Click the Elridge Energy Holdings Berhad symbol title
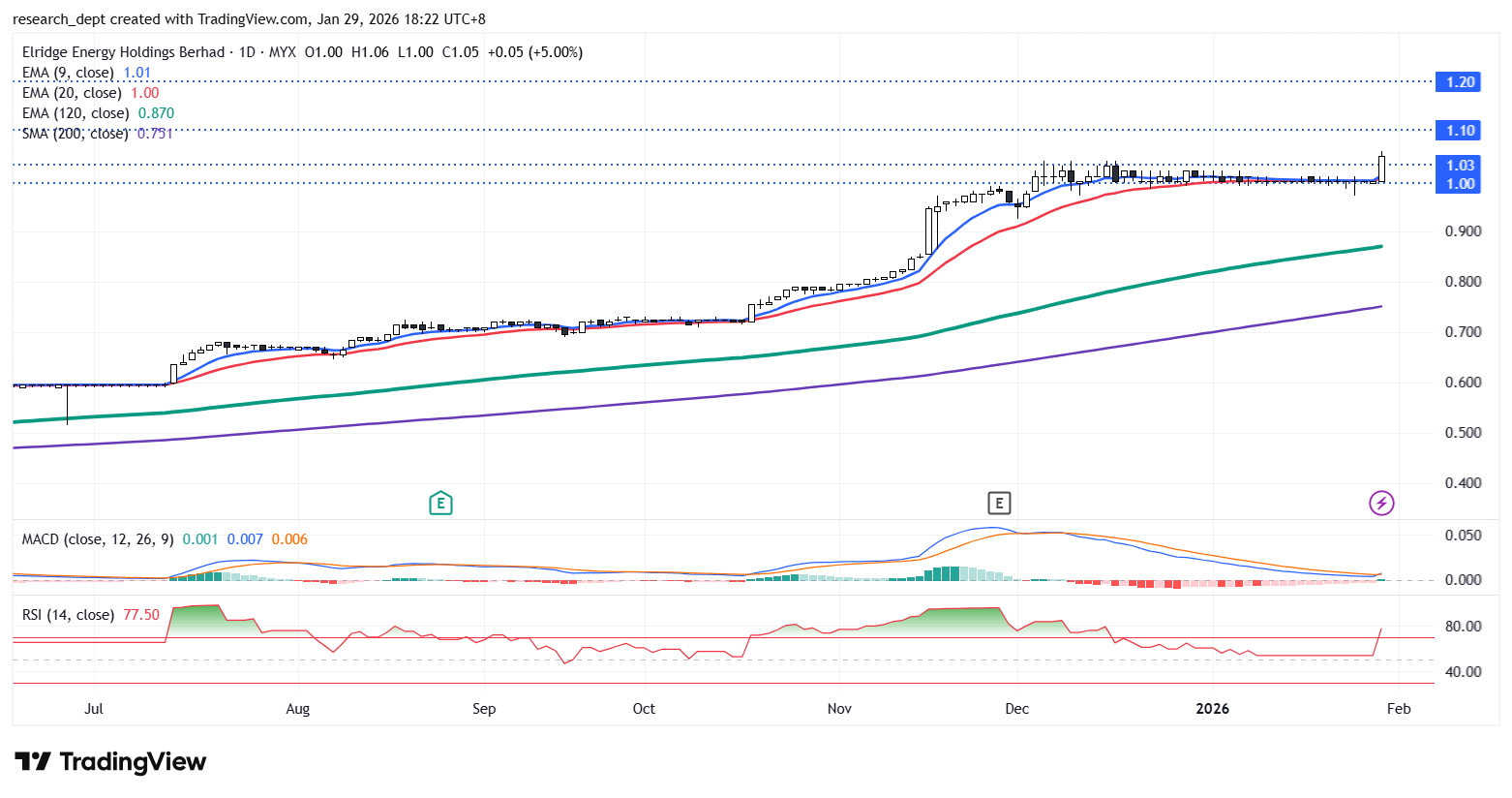This screenshot has height=798, width=1512. [x=123, y=52]
